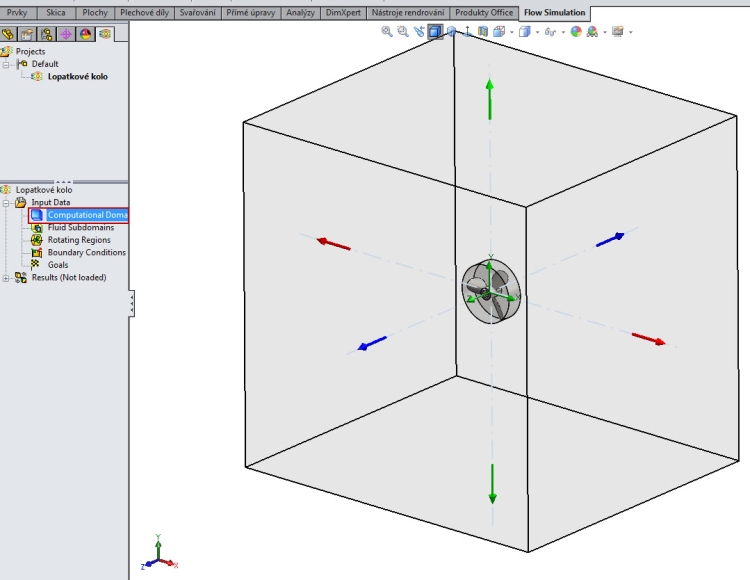Click the Display Style cube icon
Image resolution: width=750 pixels, height=580 pixels.
525,32
